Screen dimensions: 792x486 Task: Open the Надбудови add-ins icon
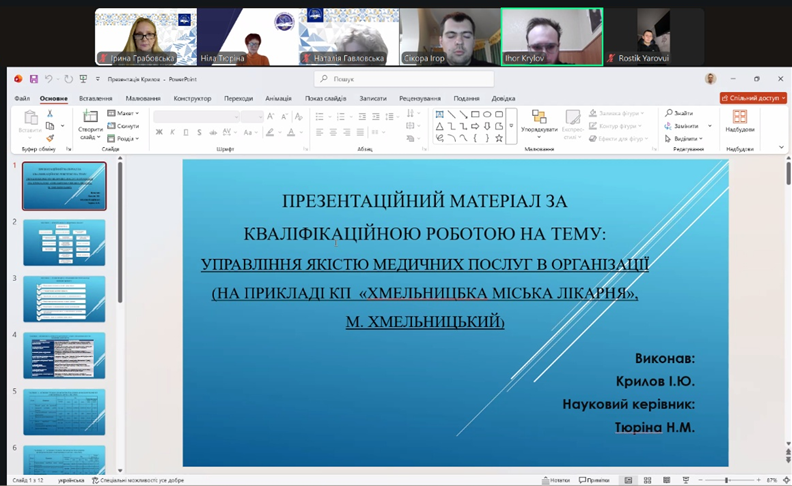pyautogui.click(x=740, y=121)
